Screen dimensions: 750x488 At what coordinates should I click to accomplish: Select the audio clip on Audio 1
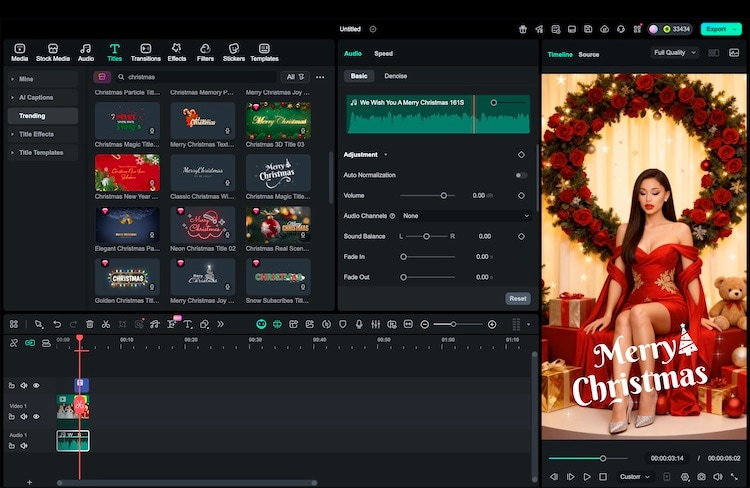click(x=73, y=441)
